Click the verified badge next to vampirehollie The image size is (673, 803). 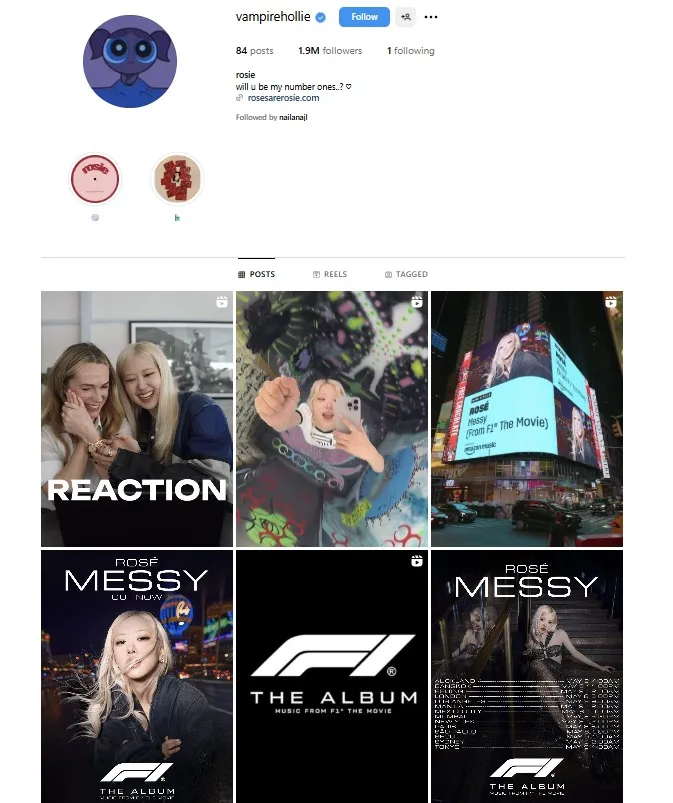pyautogui.click(x=321, y=17)
